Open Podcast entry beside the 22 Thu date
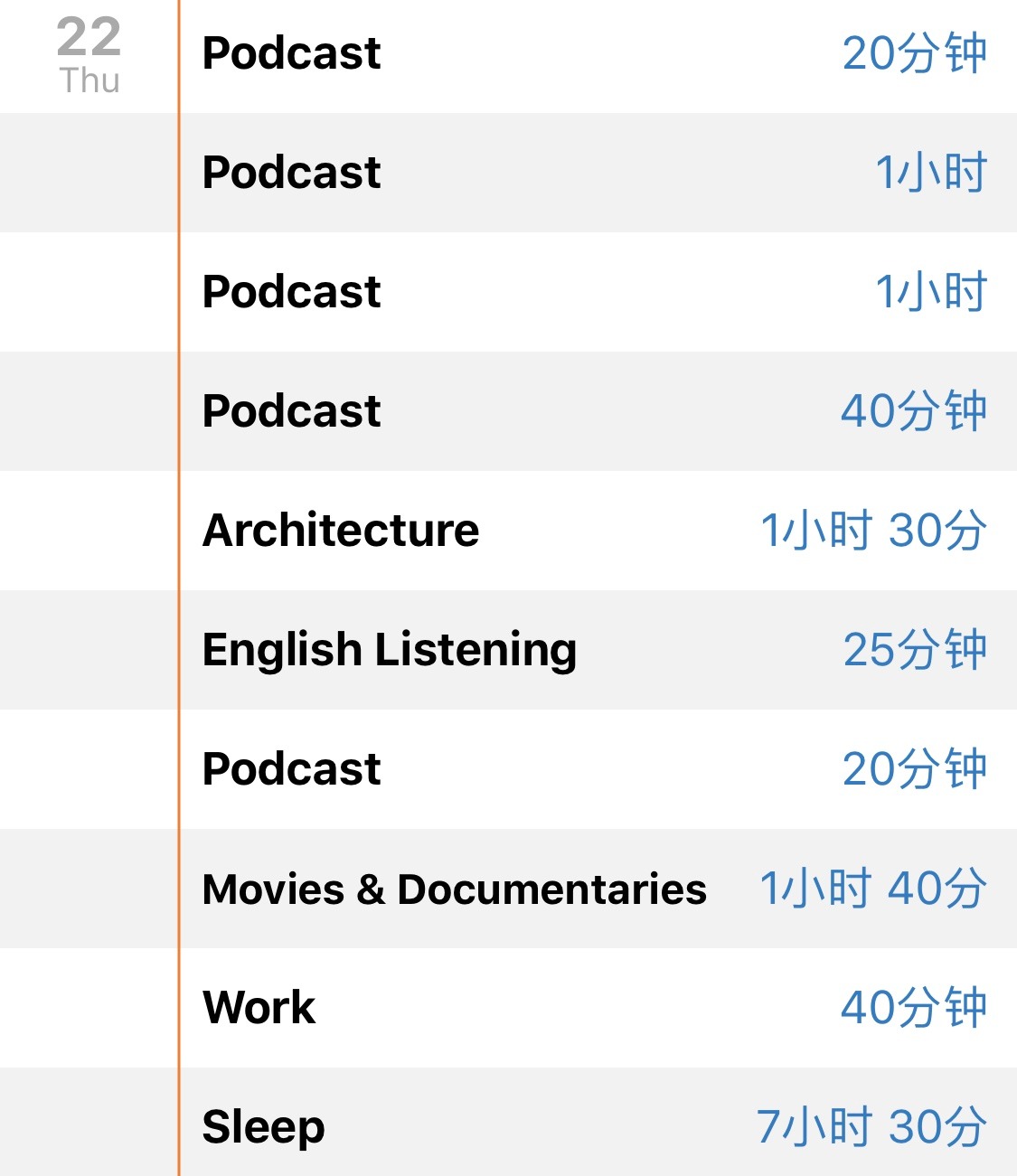1017x1176 pixels. 291,52
